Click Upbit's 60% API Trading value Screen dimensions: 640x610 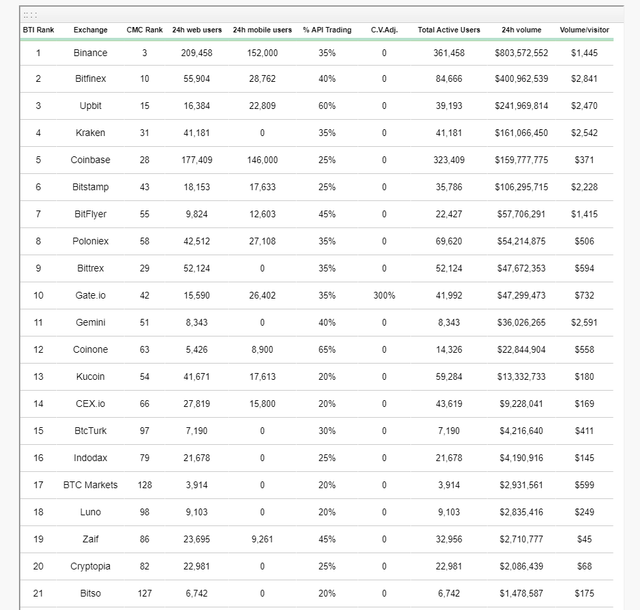pyautogui.click(x=327, y=106)
